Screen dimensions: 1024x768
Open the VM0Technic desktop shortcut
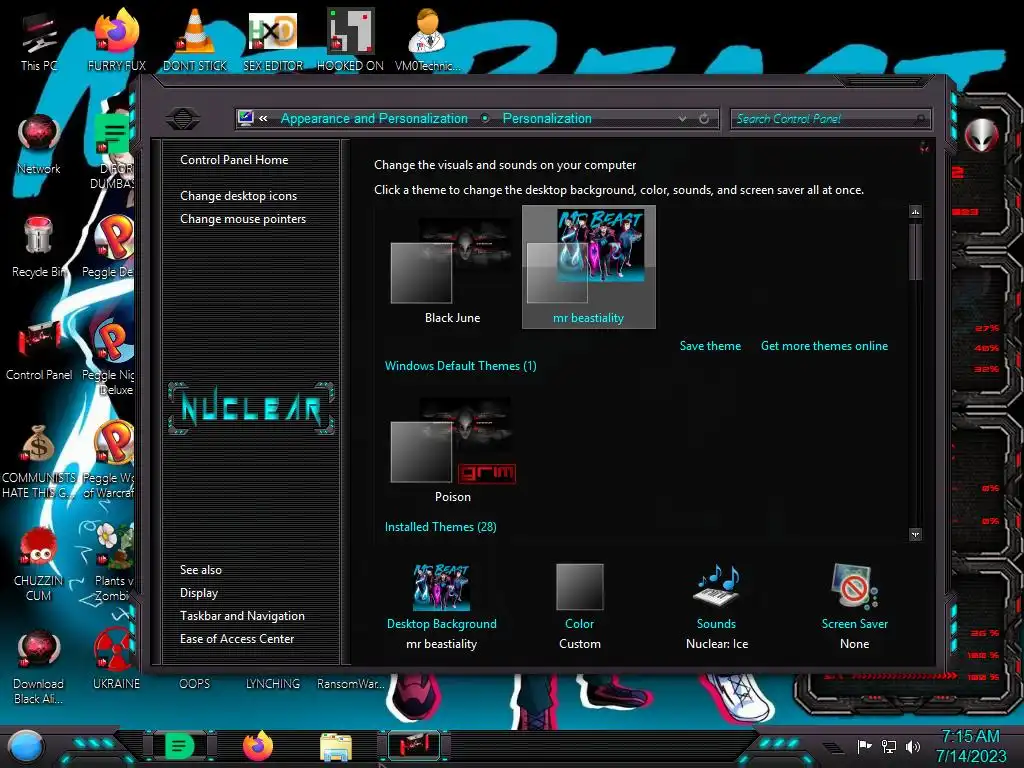coord(427,40)
